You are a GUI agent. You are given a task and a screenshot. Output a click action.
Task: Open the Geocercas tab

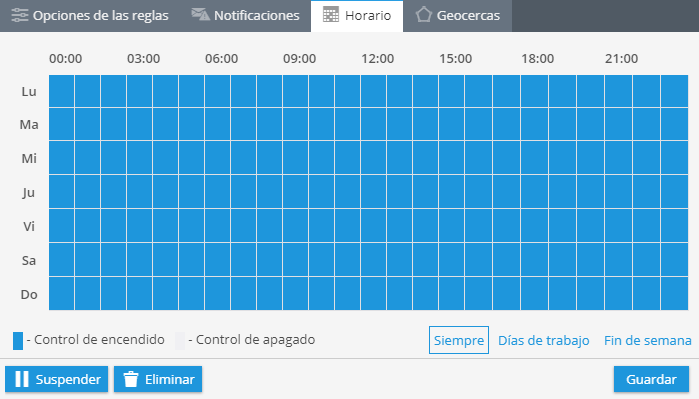(458, 16)
